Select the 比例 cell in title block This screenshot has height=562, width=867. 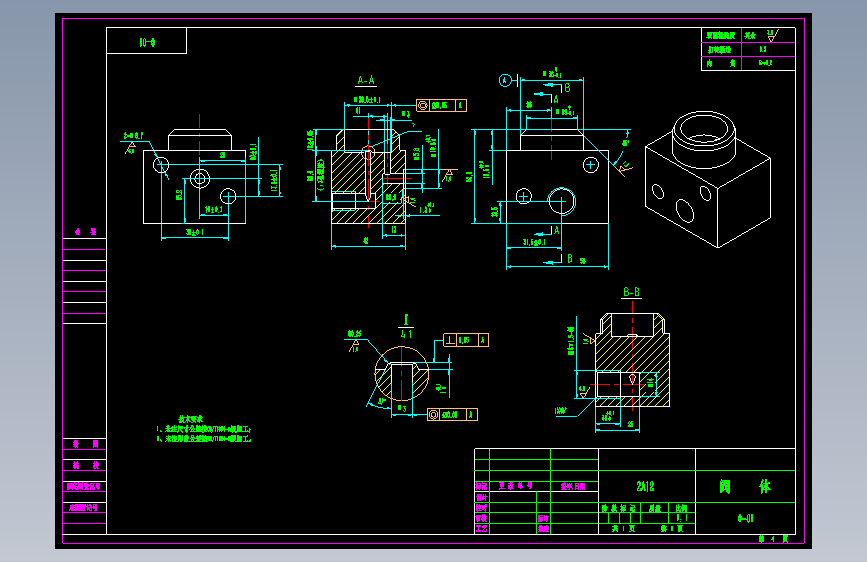681,508
